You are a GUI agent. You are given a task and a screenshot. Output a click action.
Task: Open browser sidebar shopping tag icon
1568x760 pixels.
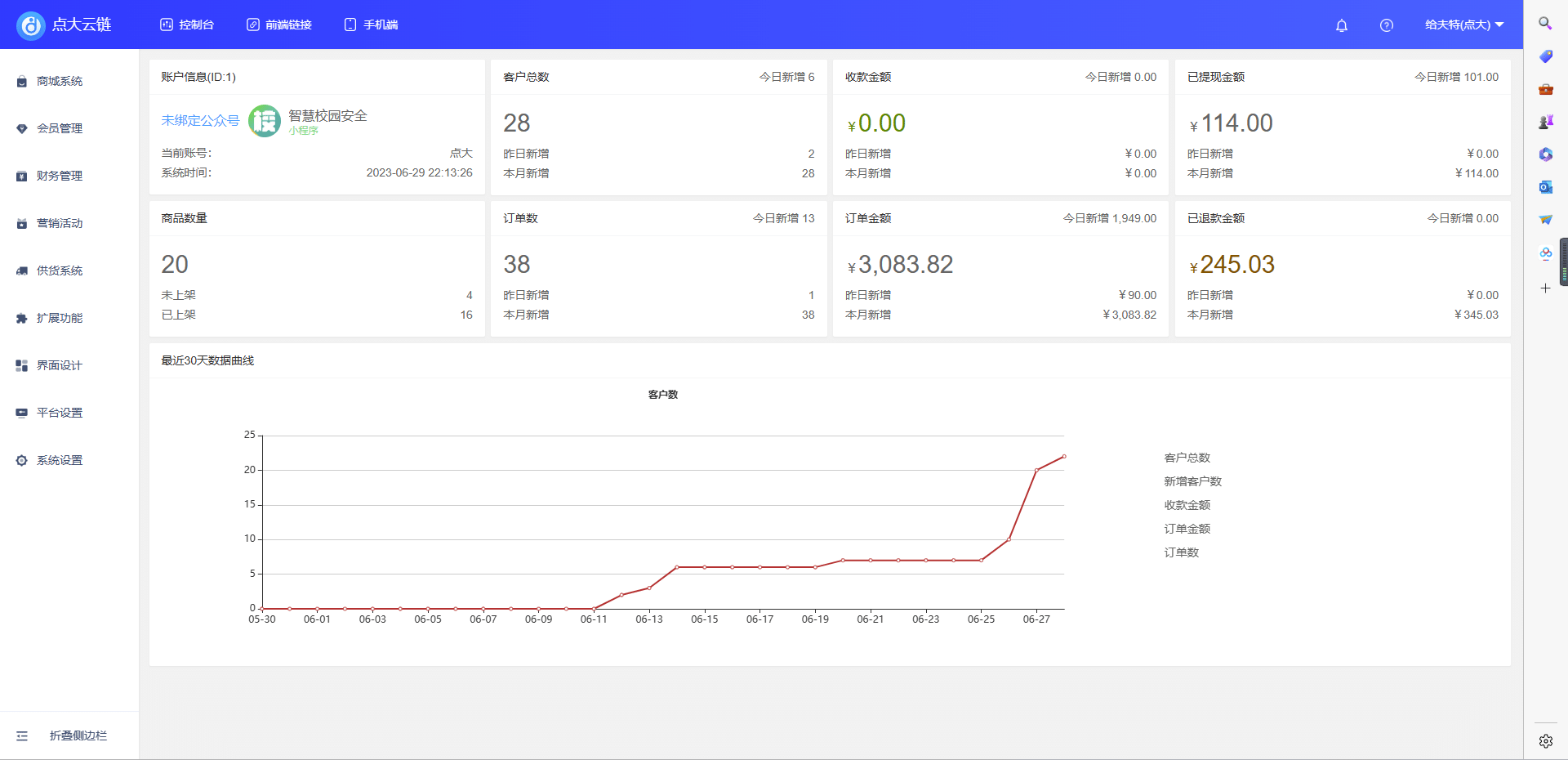click(1545, 56)
